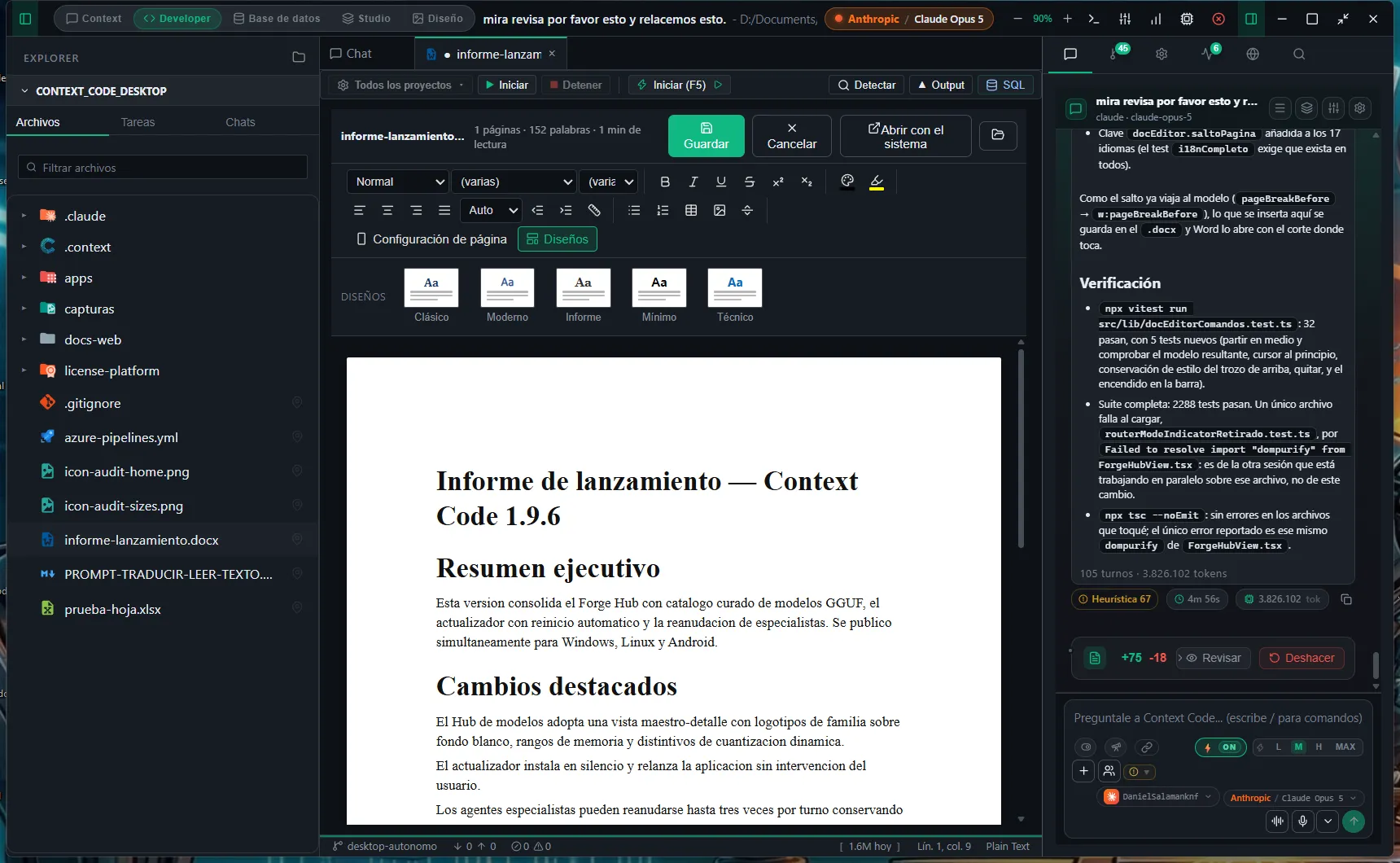Open the (varias) font family dropdown
Screen dimensions: 1400x863
point(514,182)
